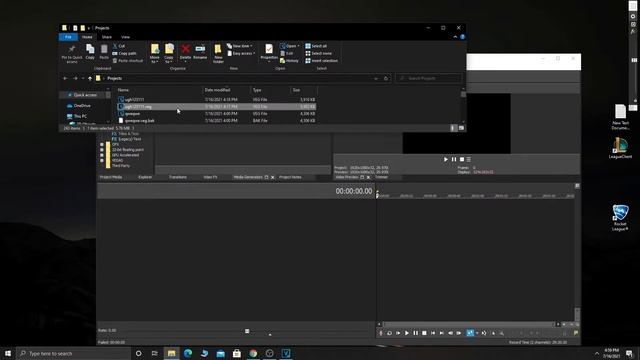The image size is (640, 360).
Task: Click Copy path in the ribbon
Action: point(124,53)
